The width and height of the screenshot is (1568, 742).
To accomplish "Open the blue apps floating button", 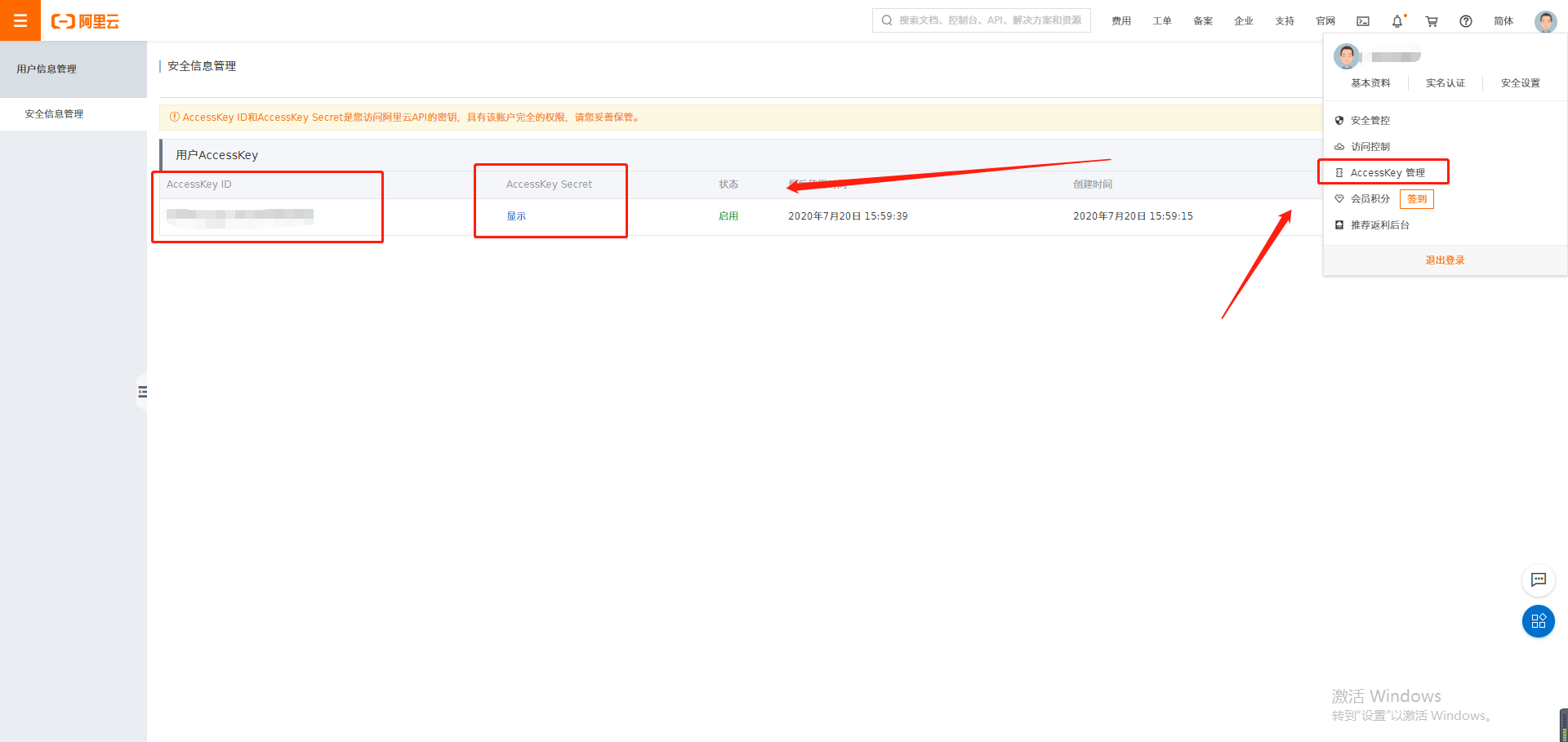I will (1539, 621).
